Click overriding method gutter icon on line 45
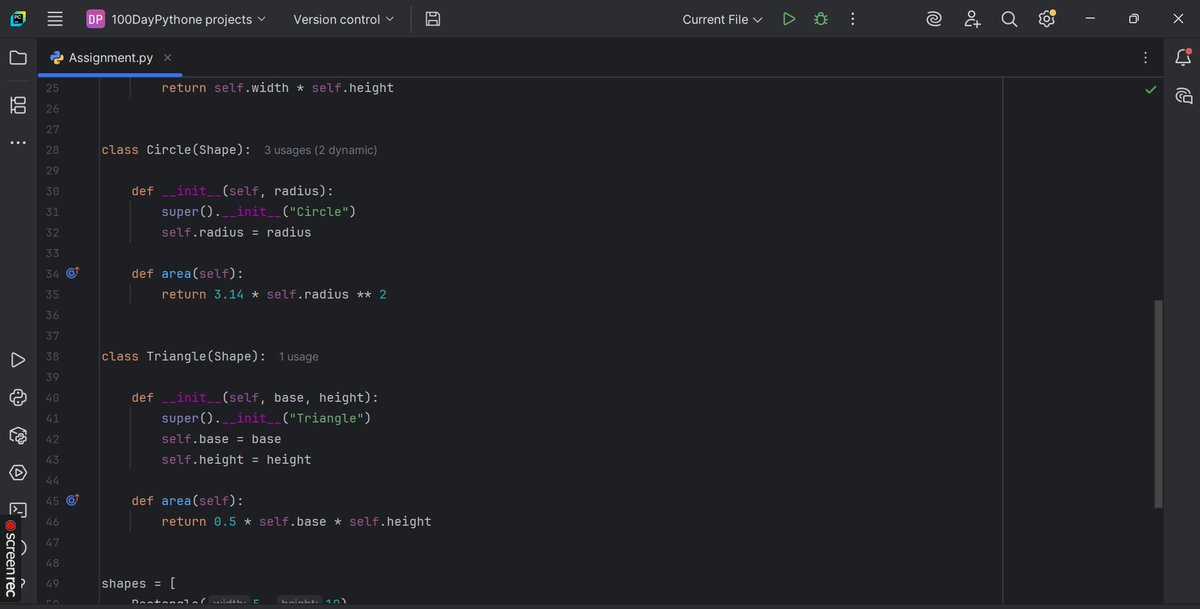Screen dimensions: 1200x609 [72, 500]
